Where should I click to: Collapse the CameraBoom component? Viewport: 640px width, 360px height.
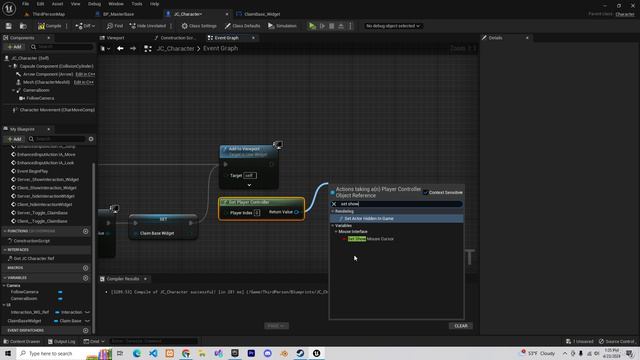[13, 90]
